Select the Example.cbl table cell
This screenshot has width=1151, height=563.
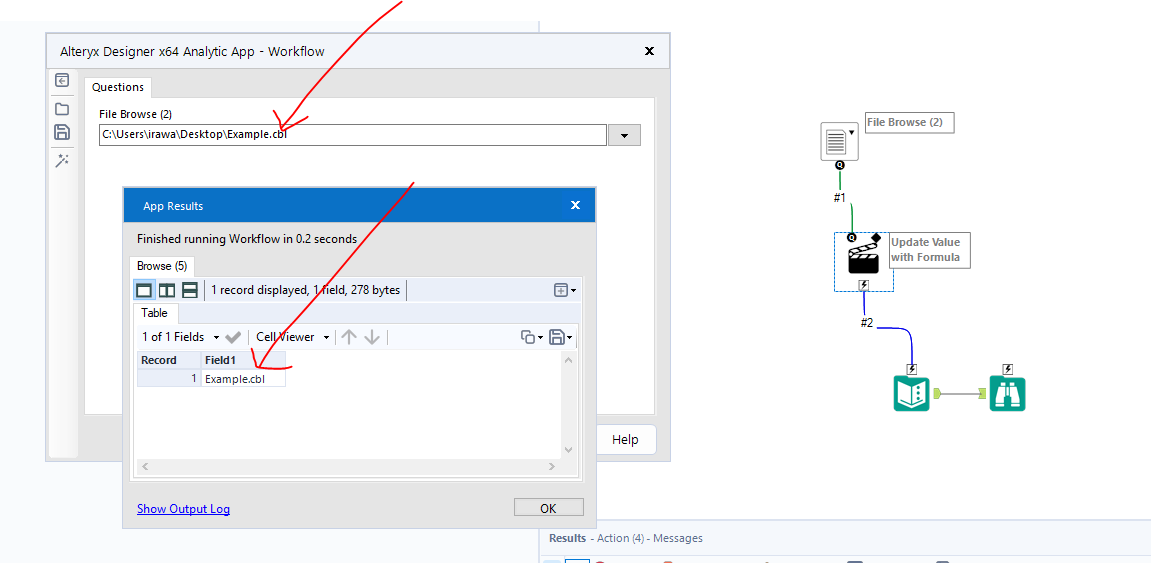243,379
